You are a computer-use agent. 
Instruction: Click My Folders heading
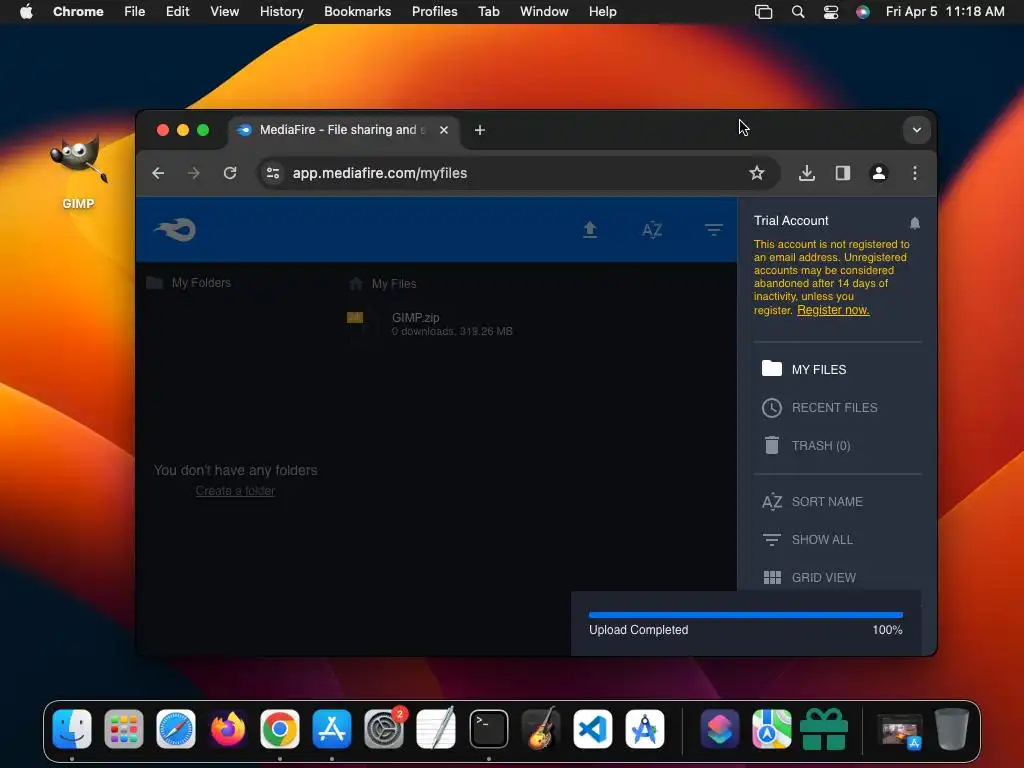click(201, 283)
